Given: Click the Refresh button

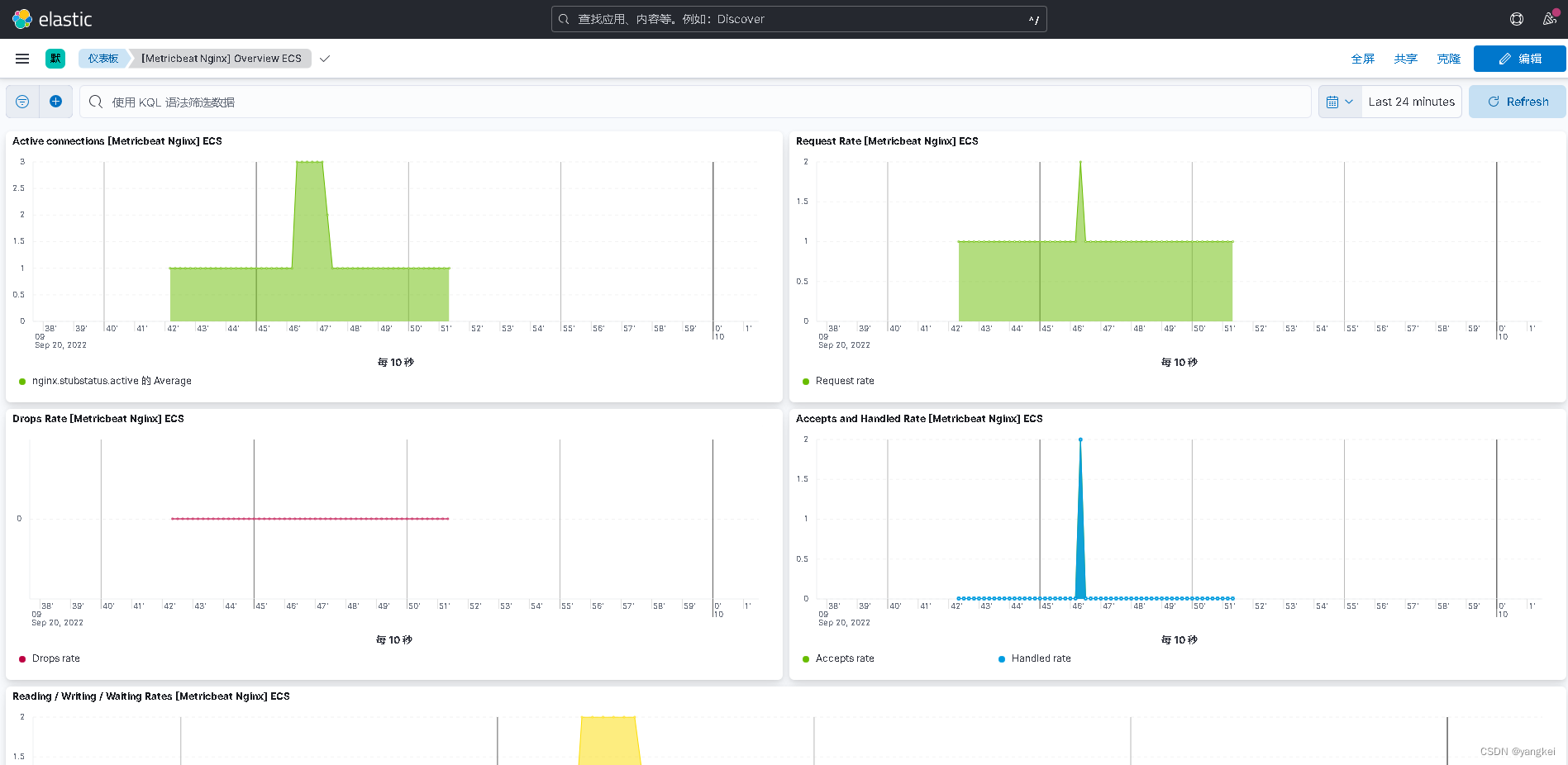Looking at the screenshot, I should coord(1517,102).
